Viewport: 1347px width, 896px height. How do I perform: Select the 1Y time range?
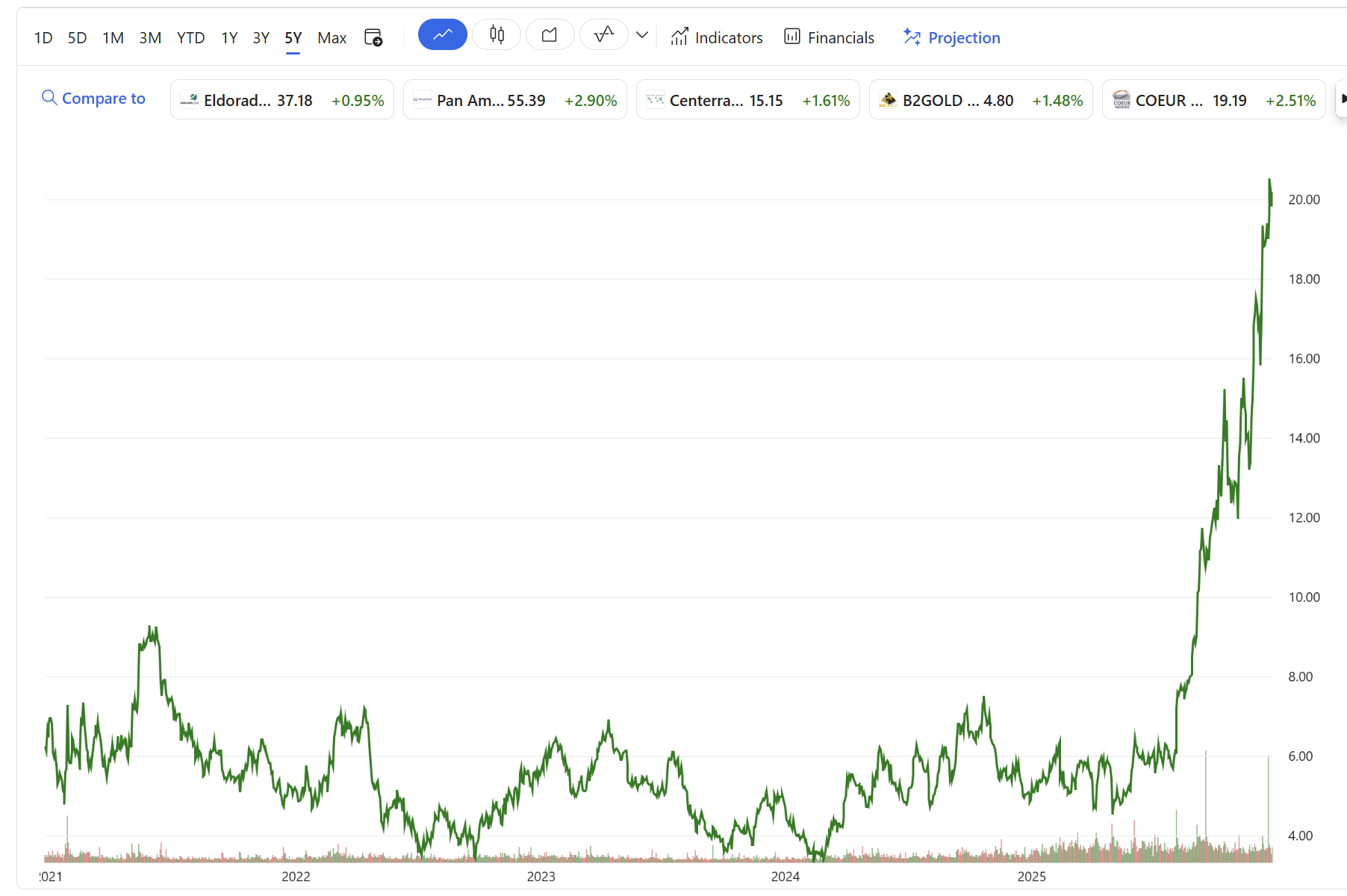229,38
